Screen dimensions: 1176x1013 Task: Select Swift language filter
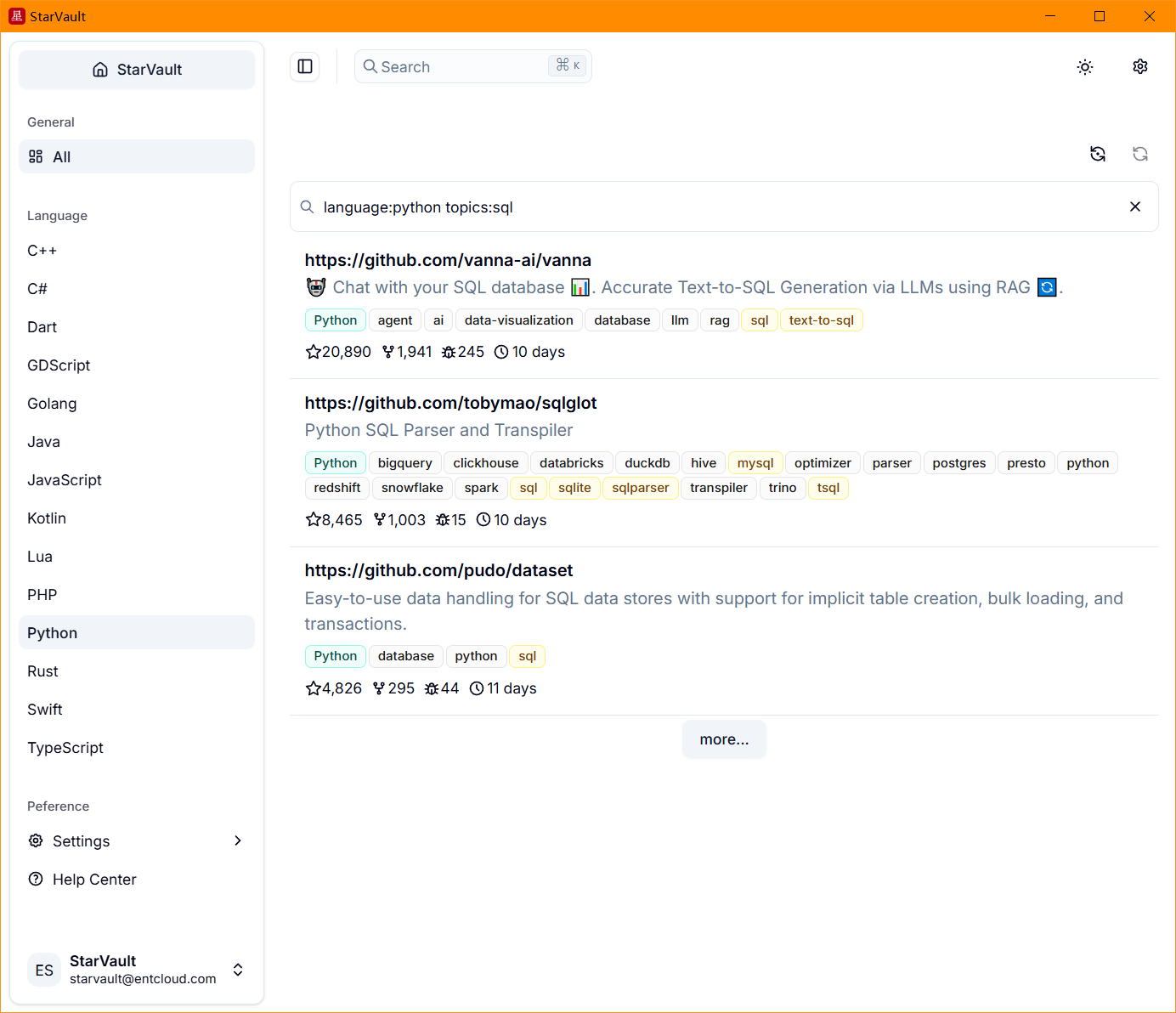pos(137,710)
